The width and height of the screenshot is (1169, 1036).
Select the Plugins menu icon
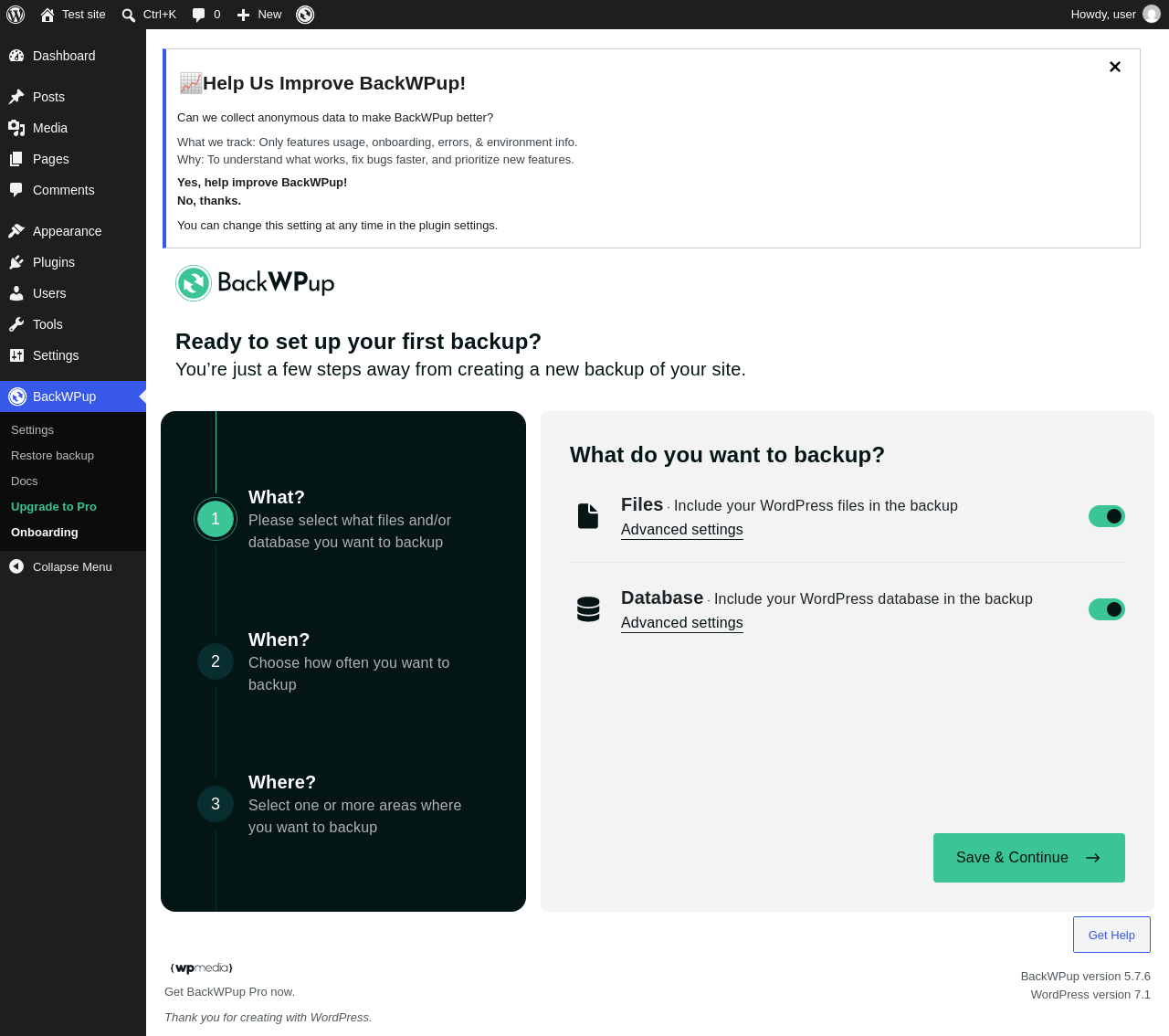tap(16, 262)
